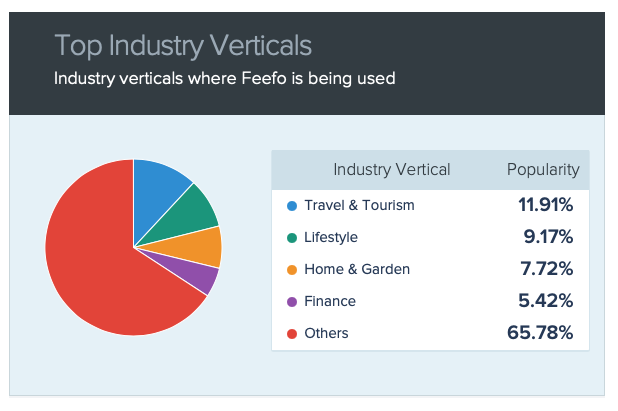Screen dimensions: 618x411
Task: Click the Lifestyle row label
Action: click(331, 237)
